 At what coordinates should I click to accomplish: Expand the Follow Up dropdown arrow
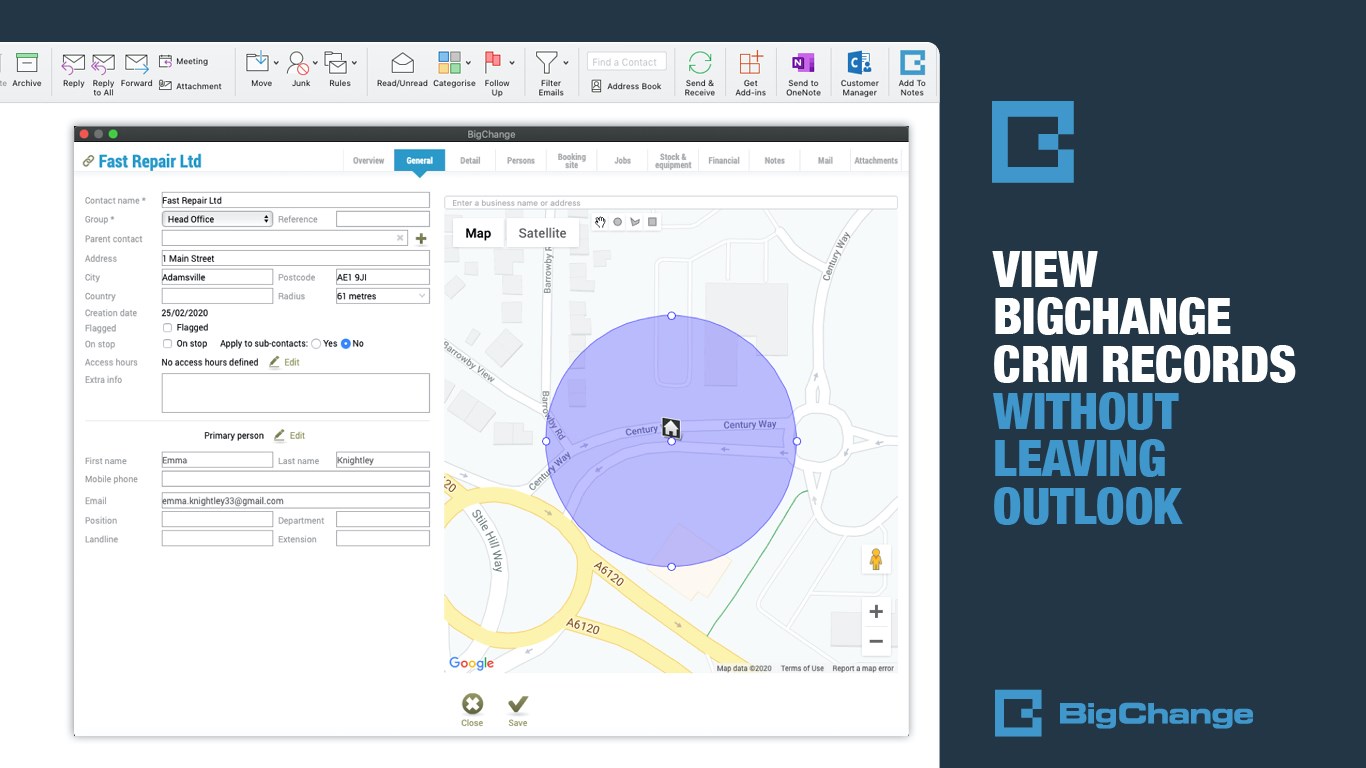(512, 62)
